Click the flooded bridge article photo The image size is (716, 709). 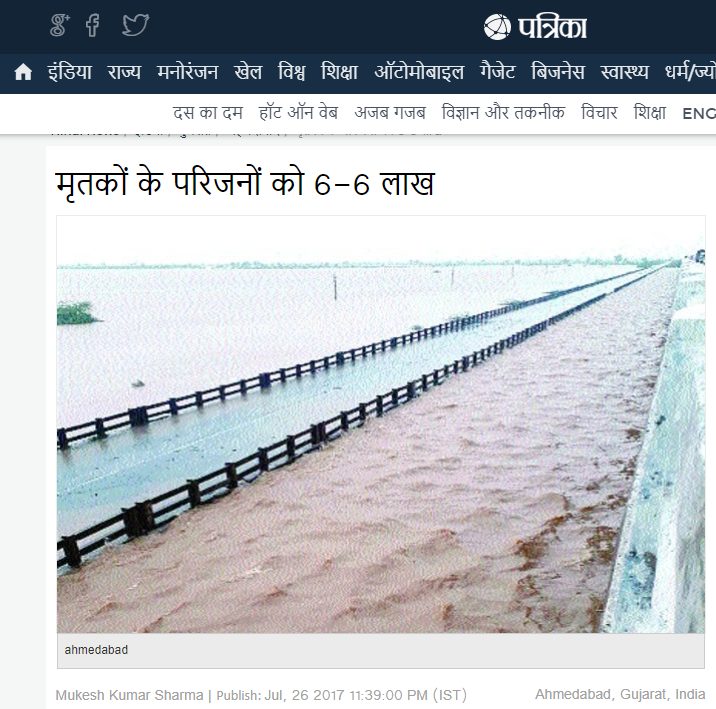(381, 424)
